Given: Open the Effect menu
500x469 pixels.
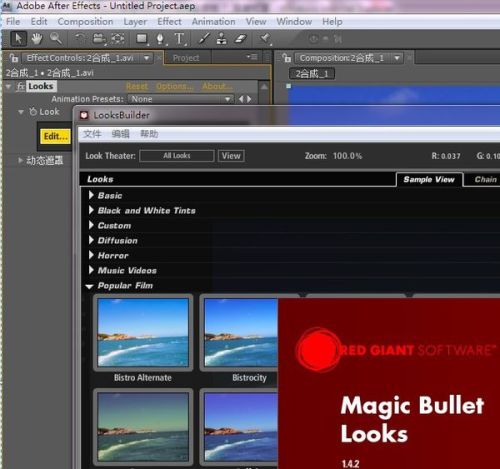Looking at the screenshot, I should [x=169, y=22].
